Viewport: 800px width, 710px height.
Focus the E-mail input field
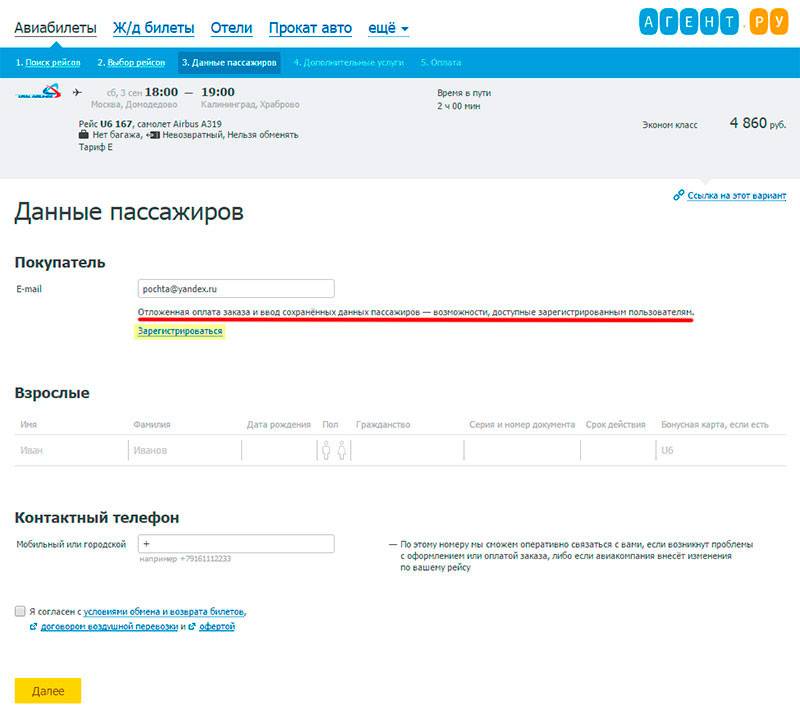pos(236,289)
